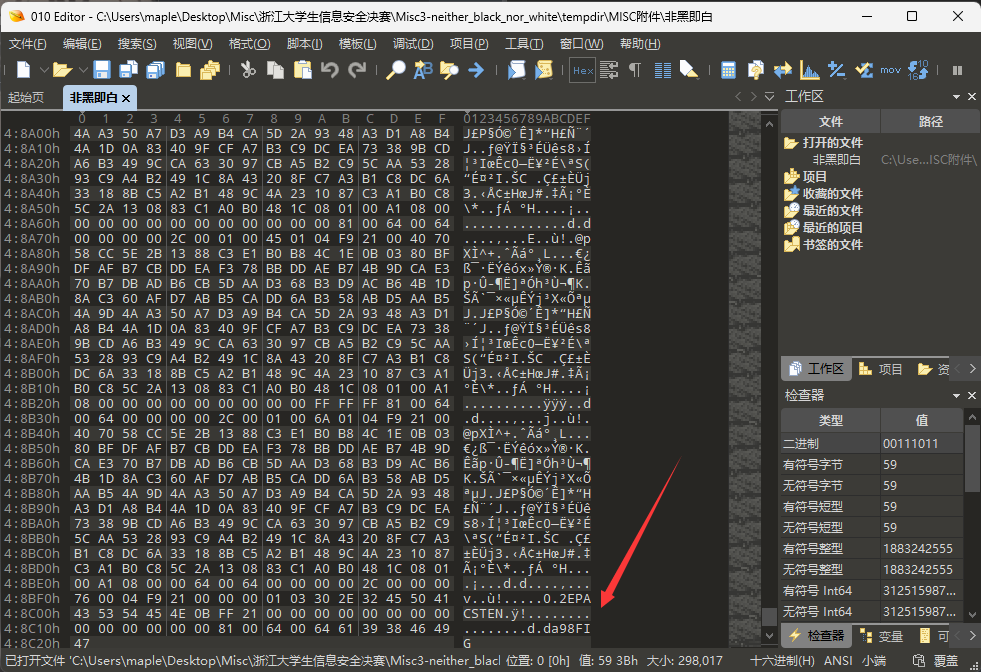Open the 检查器 panel options dropdown arrow

(955, 396)
